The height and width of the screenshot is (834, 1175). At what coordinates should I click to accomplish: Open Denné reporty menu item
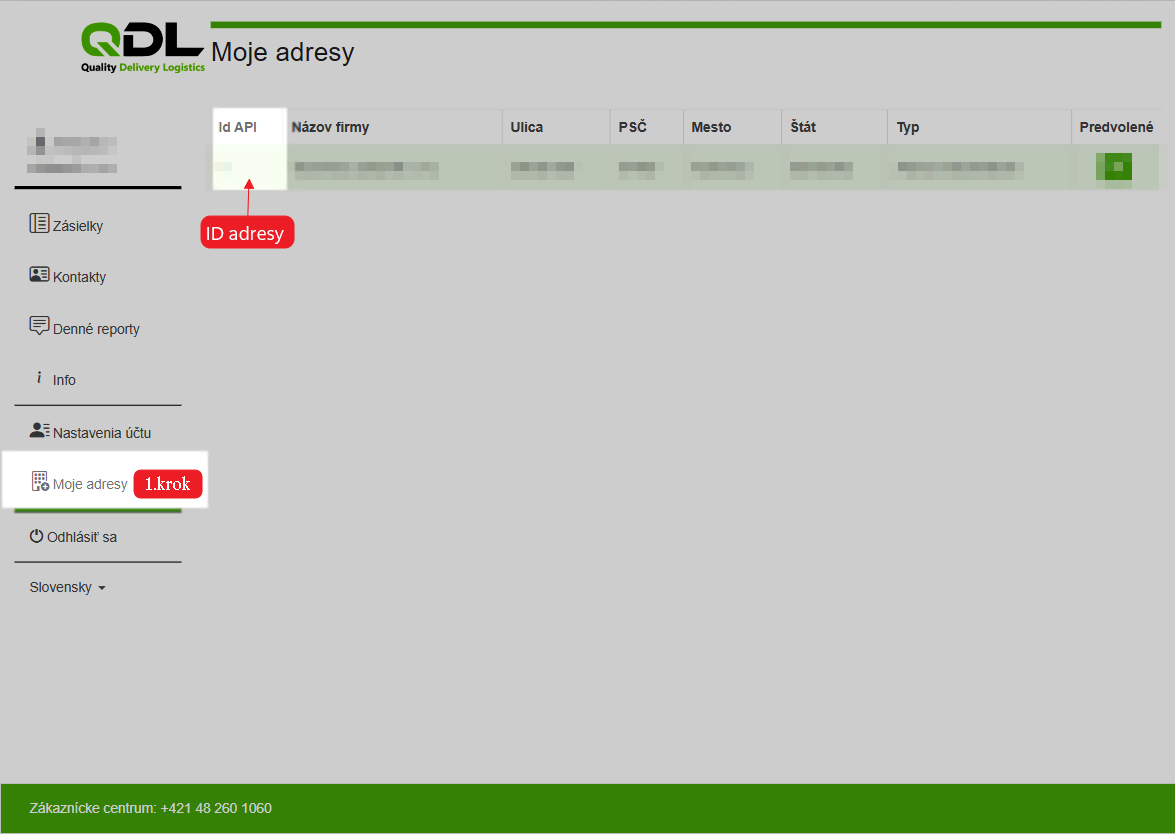pos(96,329)
